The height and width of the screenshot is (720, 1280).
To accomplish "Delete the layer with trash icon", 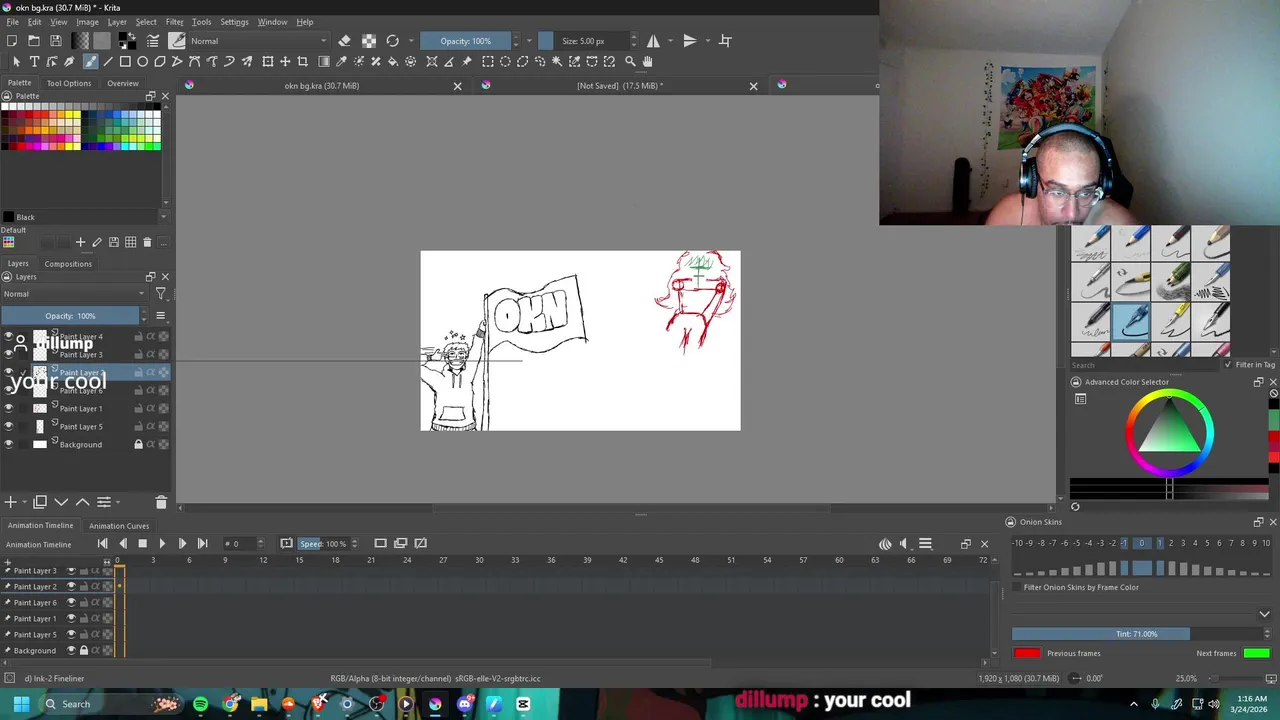I will click(161, 502).
